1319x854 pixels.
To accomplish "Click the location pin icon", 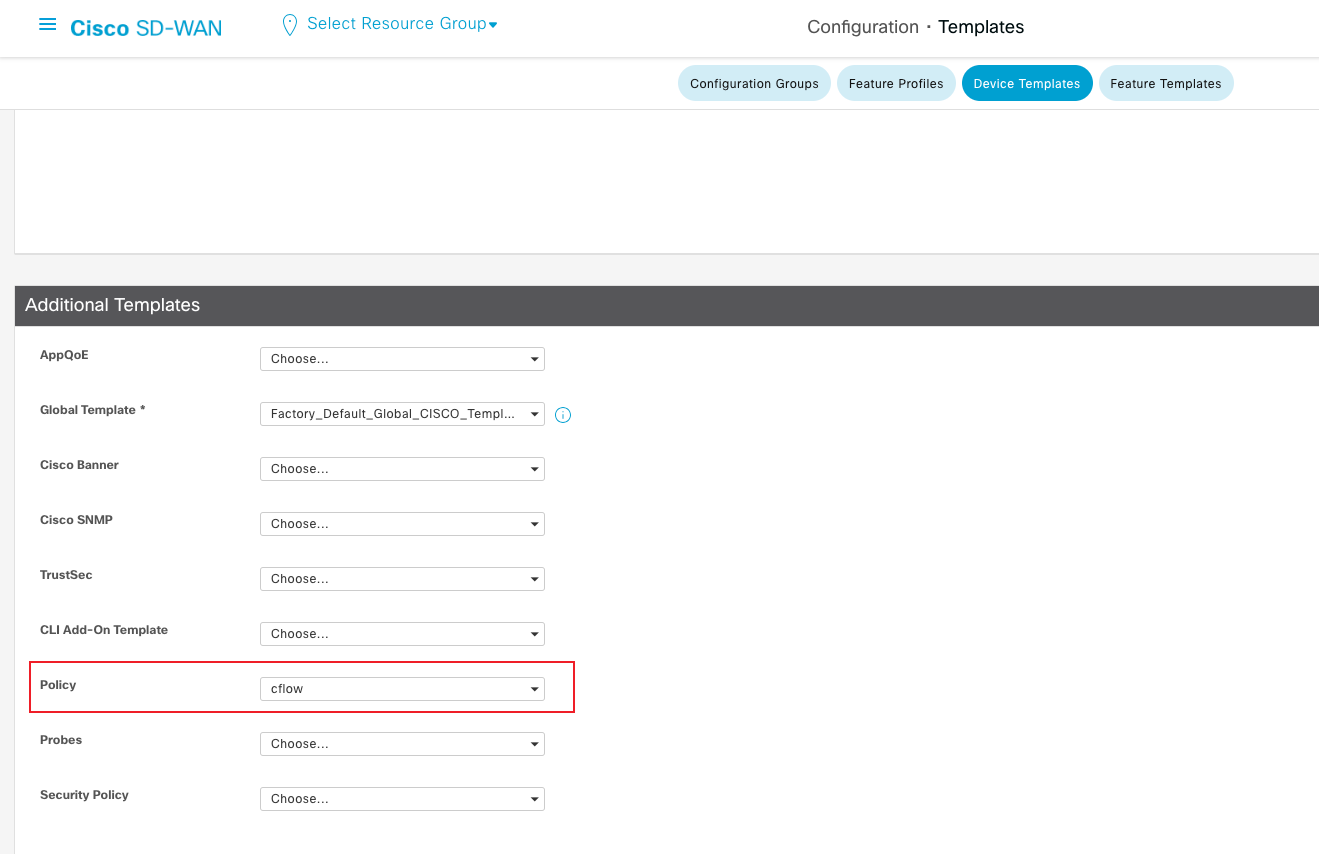I will tap(290, 25).
